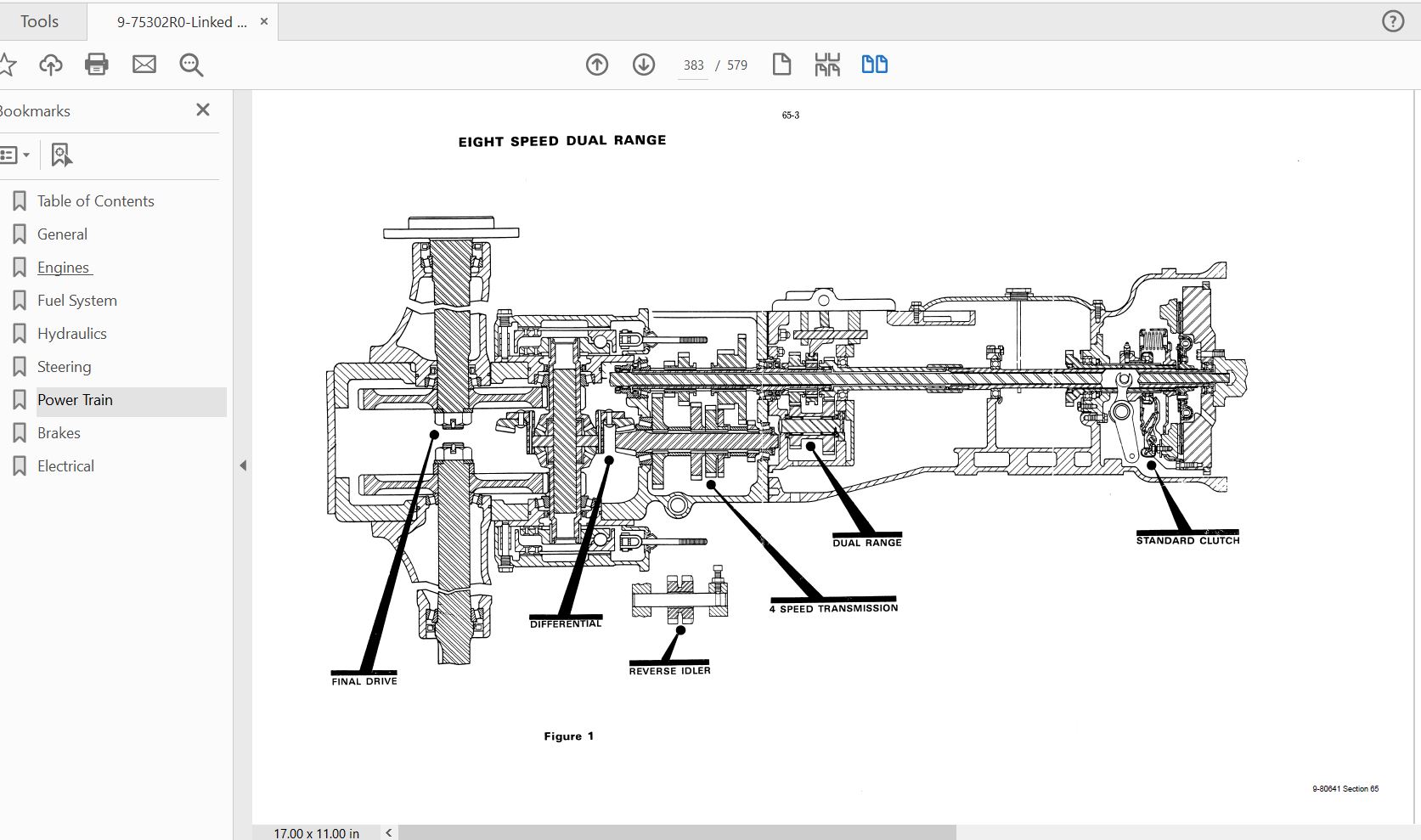The height and width of the screenshot is (840, 1421).
Task: Toggle scrolling page display icon
Action: point(827,65)
